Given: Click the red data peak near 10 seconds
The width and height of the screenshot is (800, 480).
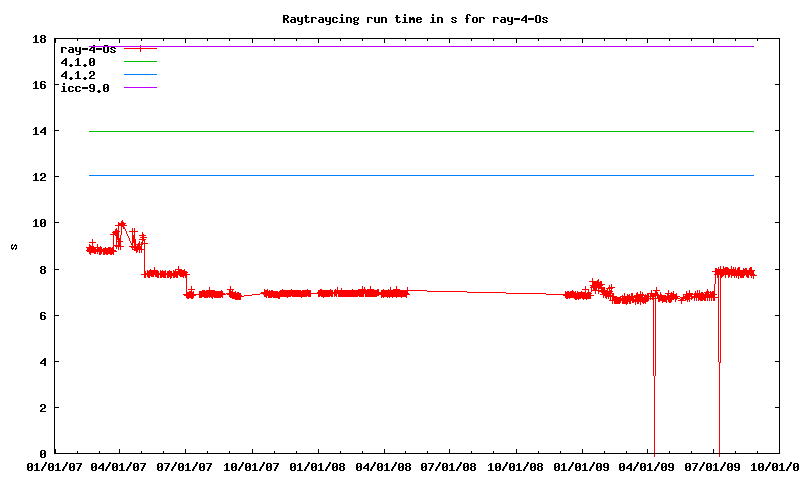Looking at the screenshot, I should click(x=121, y=224).
